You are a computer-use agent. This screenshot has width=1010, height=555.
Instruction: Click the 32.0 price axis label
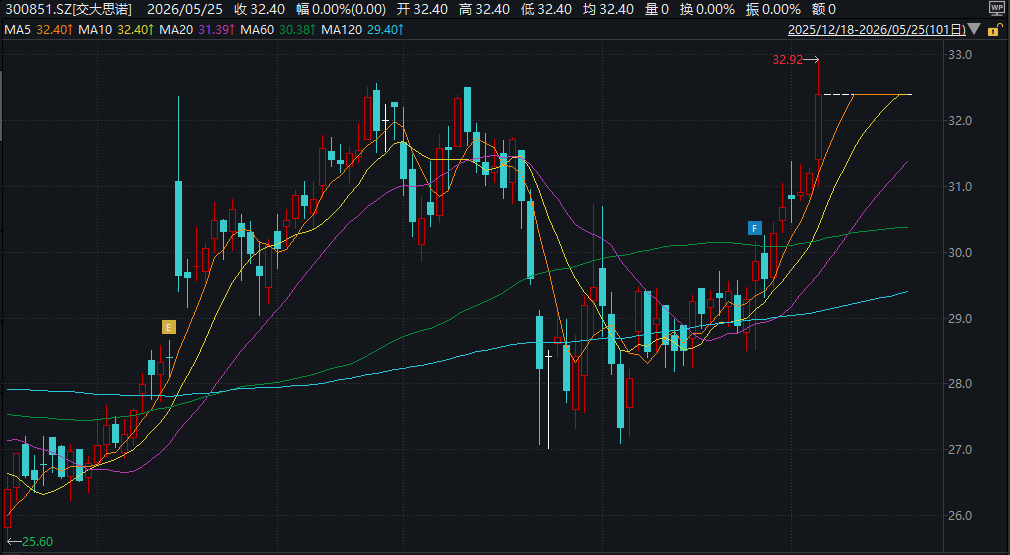click(x=960, y=120)
